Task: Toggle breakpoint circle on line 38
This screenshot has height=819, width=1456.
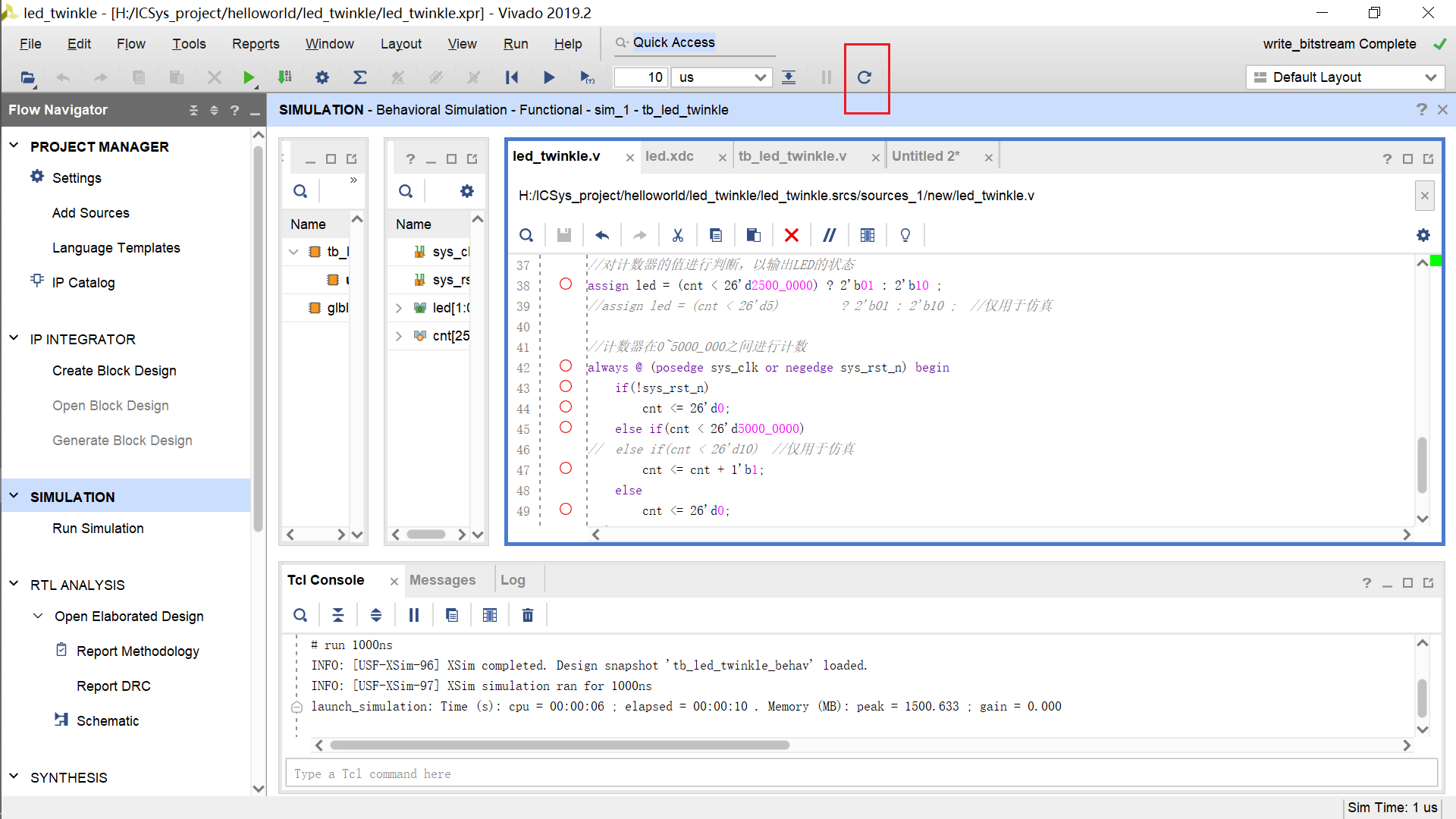Action: click(x=566, y=284)
